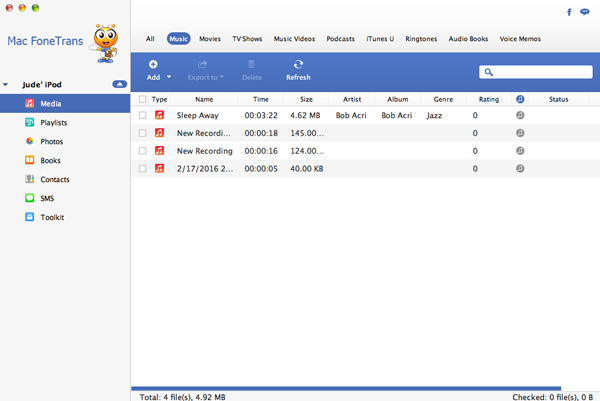Click the '00:00:05' time cell
Screen dimensions: 600x401
[261, 168]
